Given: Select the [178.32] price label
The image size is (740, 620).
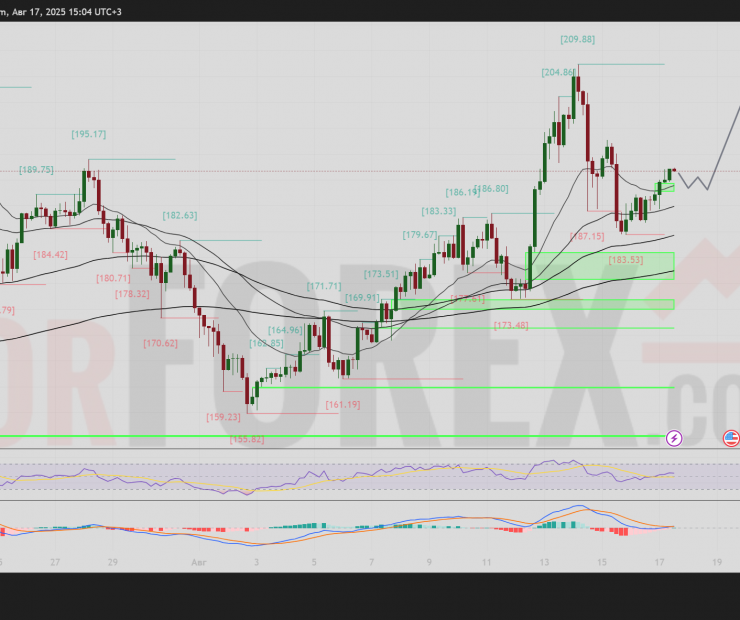Looking at the screenshot, I should 132,294.
